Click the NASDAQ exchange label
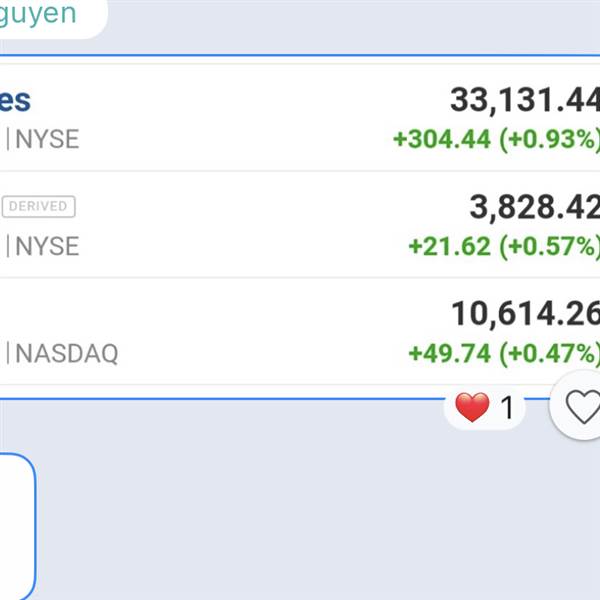Viewport: 600px width, 600px height. 66,353
